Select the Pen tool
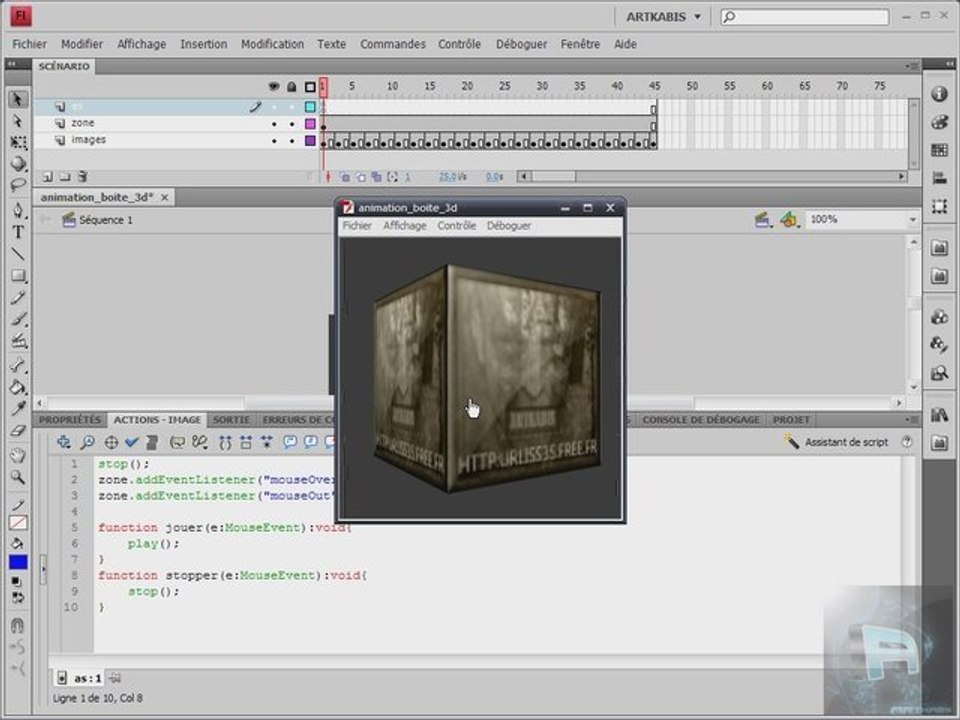Screen dimensions: 960x720 18,211
